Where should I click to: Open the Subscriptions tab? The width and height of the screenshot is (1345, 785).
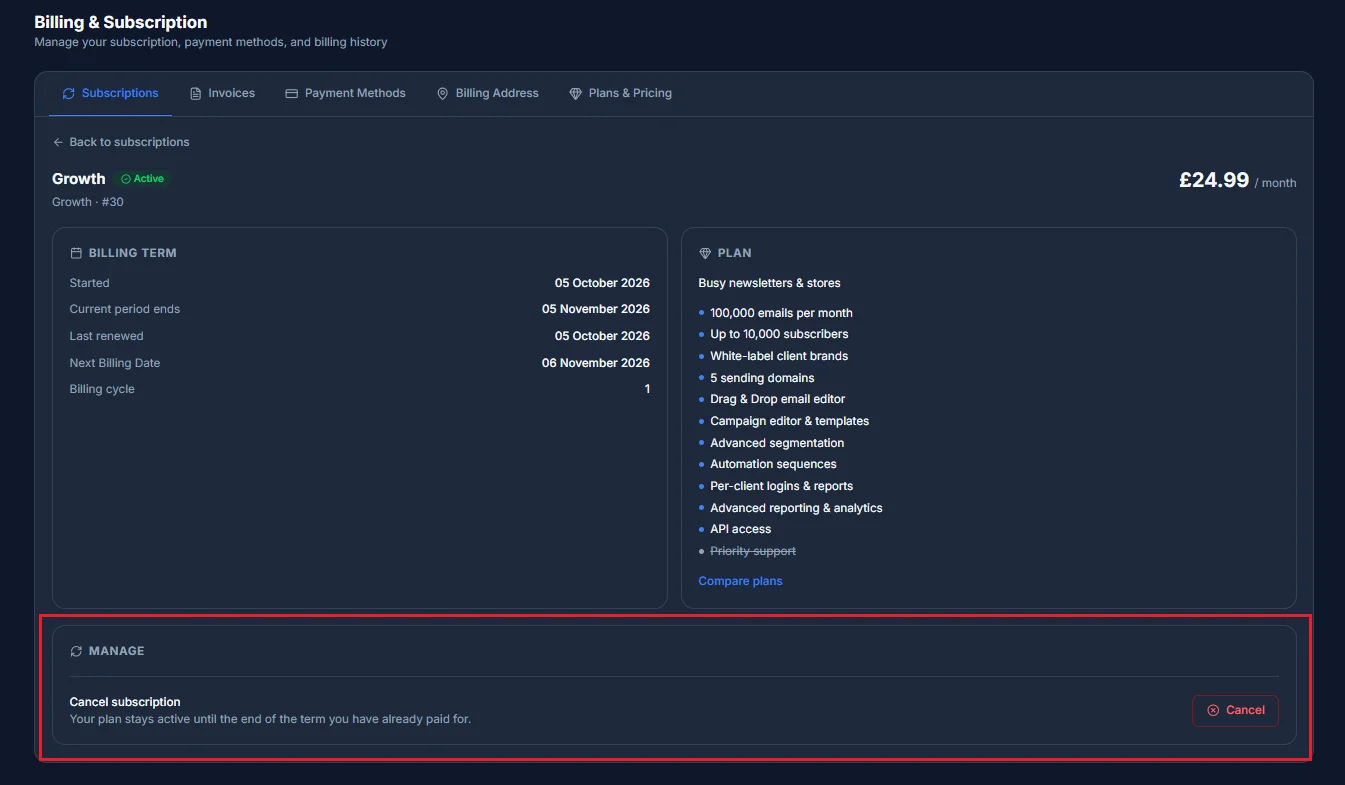tap(110, 93)
